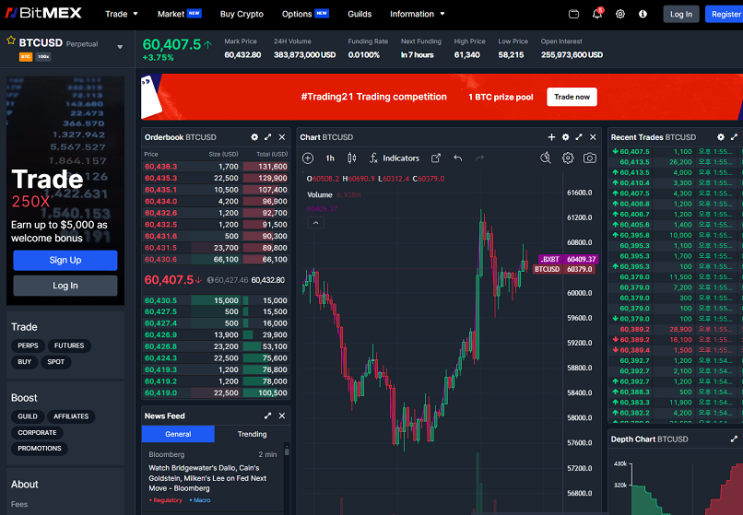Open the BTCUSD instrument dropdown arrow
The image size is (743, 515).
pyautogui.click(x=120, y=47)
